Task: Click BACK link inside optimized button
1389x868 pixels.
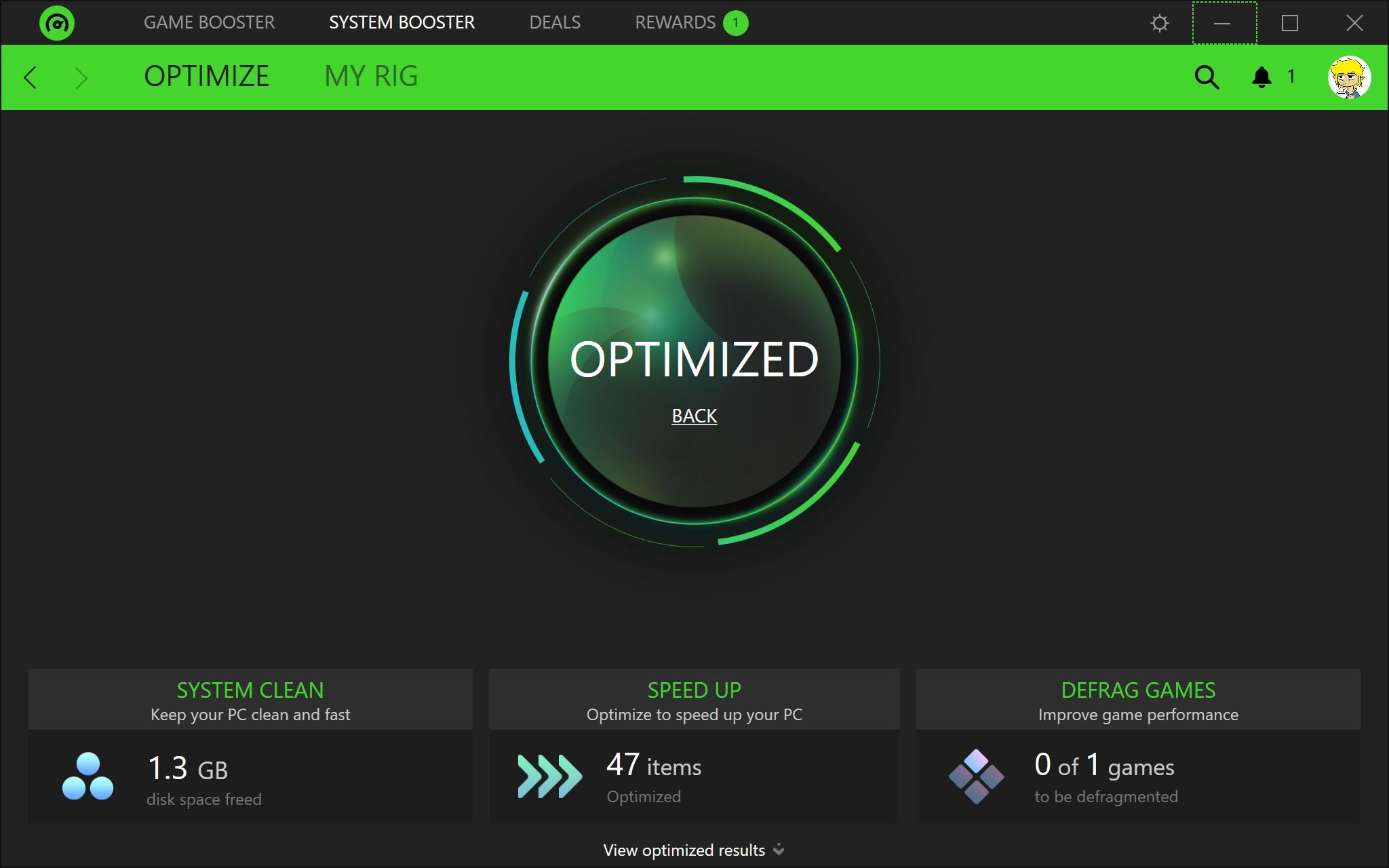Action: (694, 415)
